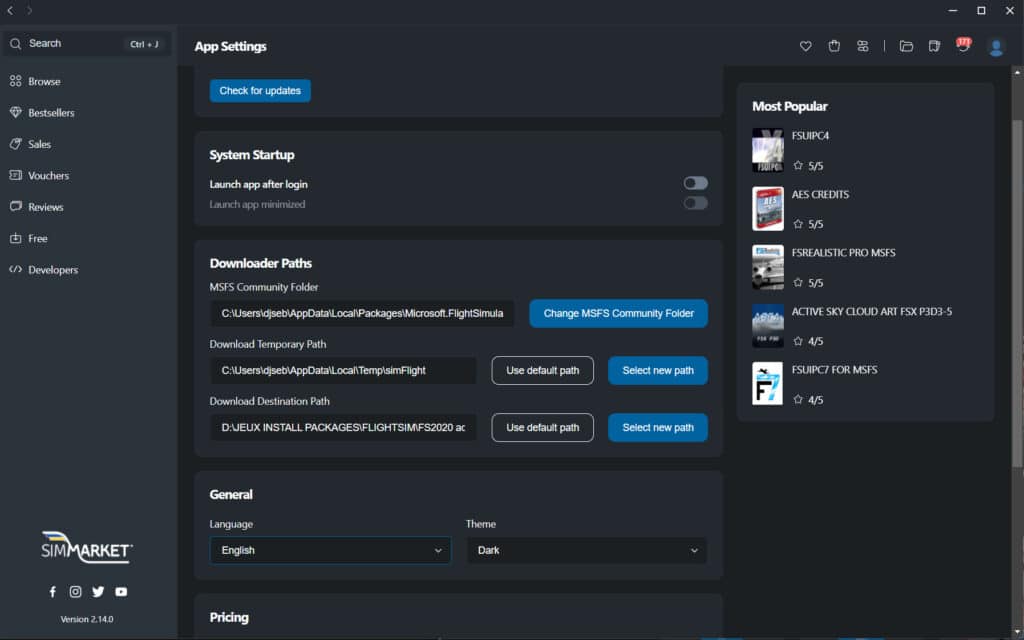Click the downloads folder icon in header

click(906, 46)
